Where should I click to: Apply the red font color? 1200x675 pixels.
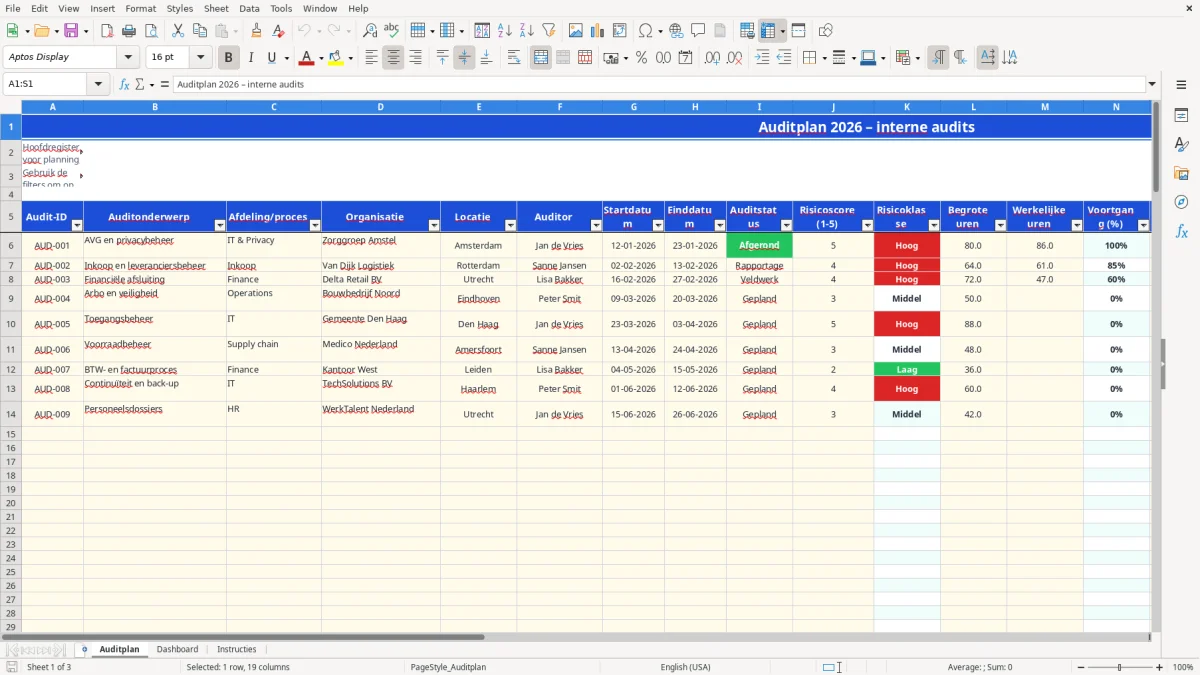click(x=307, y=58)
